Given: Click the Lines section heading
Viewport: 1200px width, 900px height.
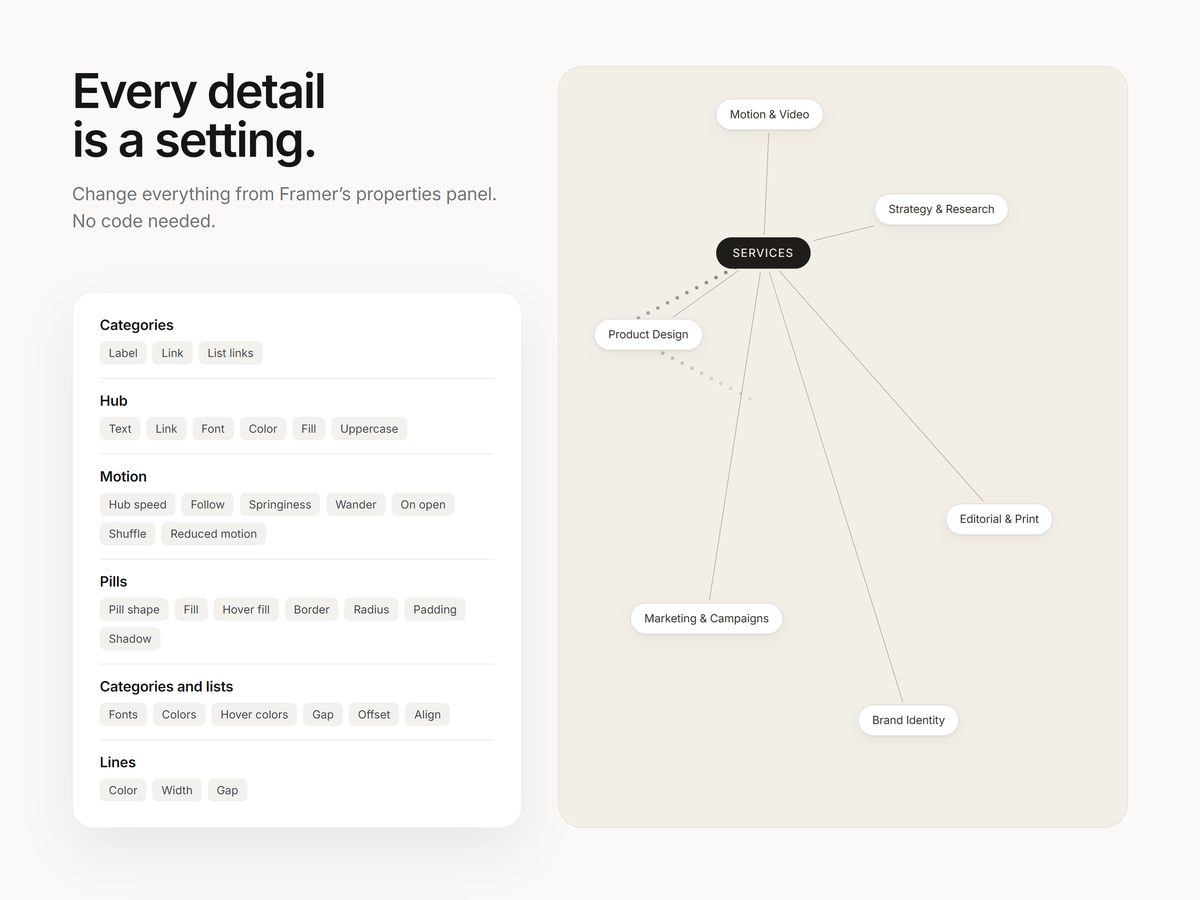Looking at the screenshot, I should [x=118, y=763].
